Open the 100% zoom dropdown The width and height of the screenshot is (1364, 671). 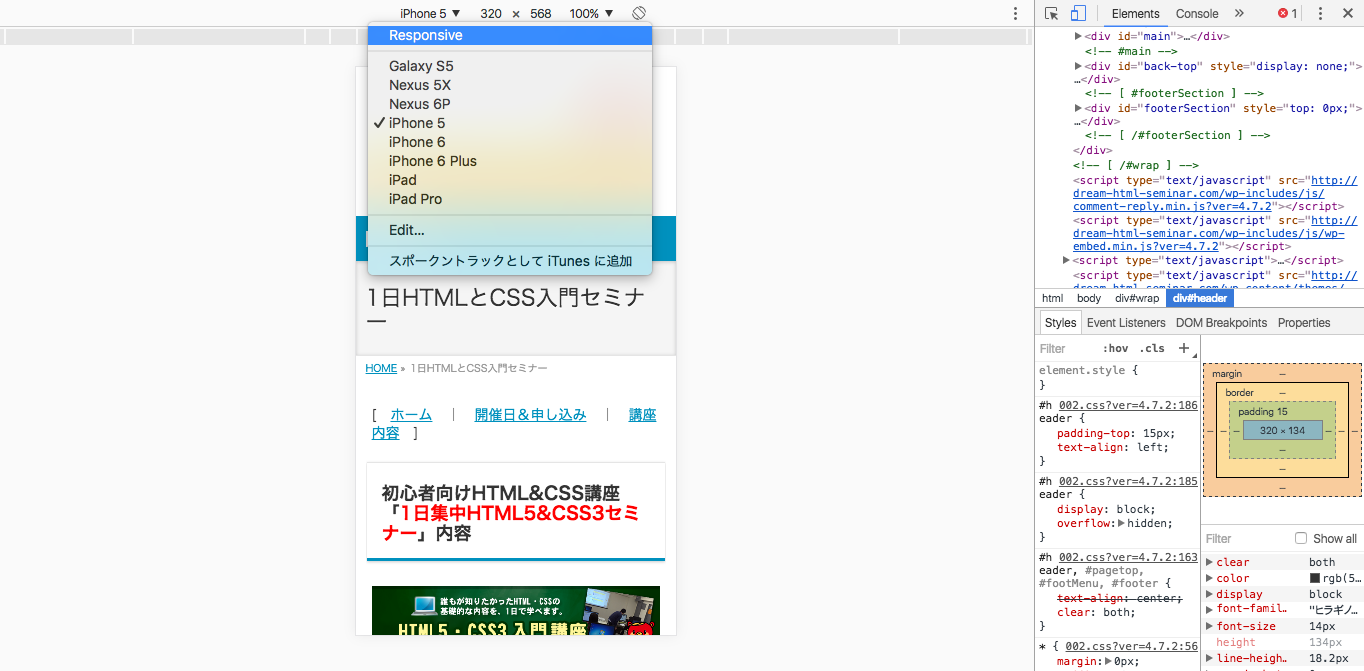[x=591, y=13]
